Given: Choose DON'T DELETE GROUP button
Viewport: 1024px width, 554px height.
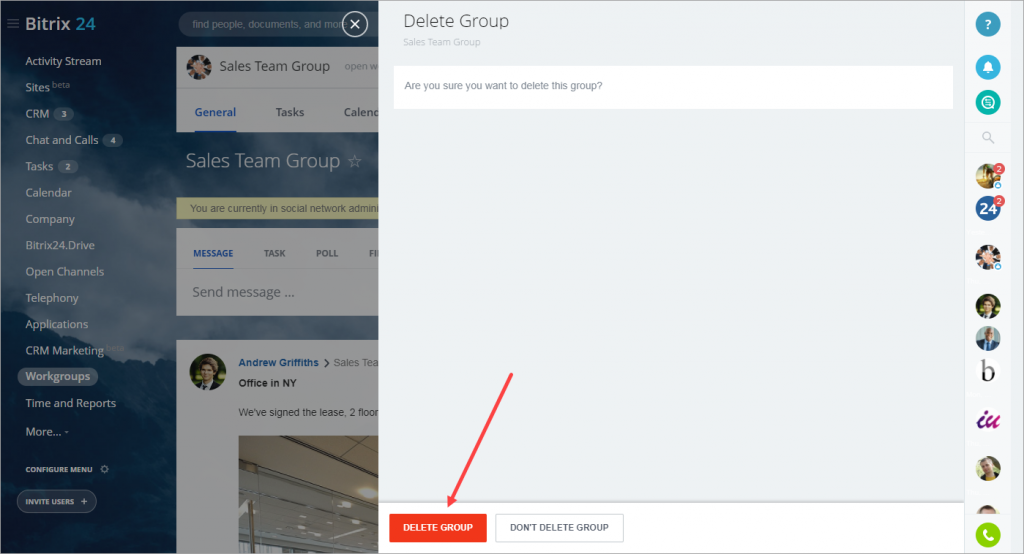Looking at the screenshot, I should tap(559, 527).
